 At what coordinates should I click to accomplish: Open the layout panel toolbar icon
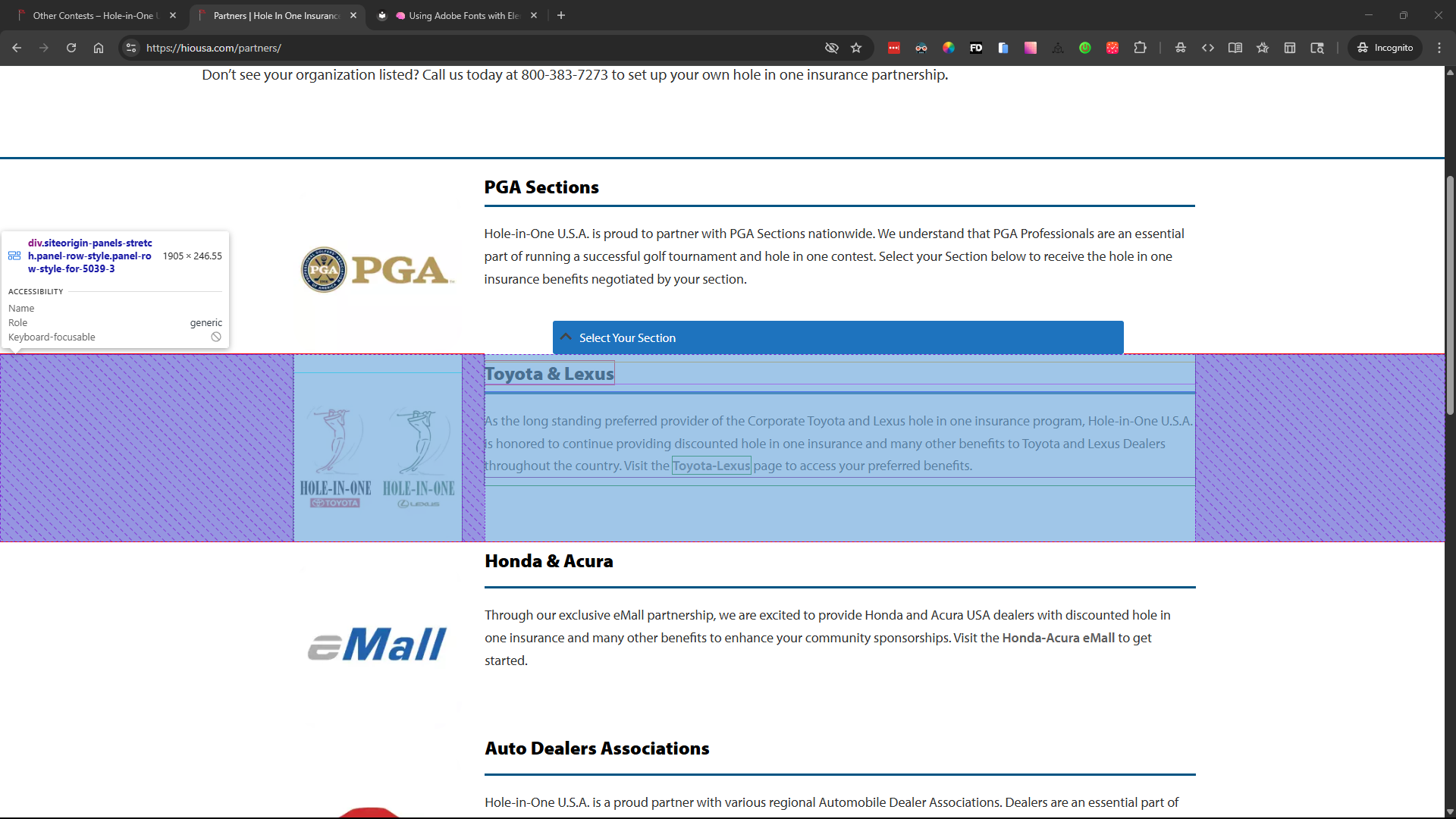coord(1290,48)
